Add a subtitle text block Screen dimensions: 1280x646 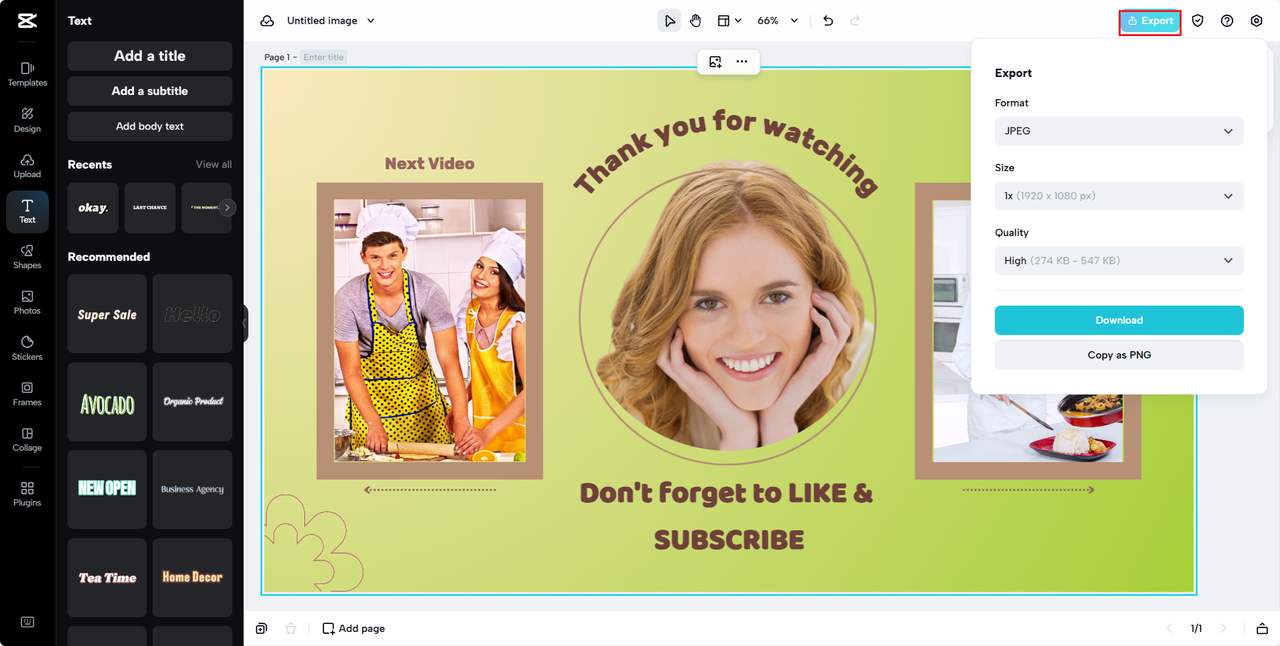[150, 91]
